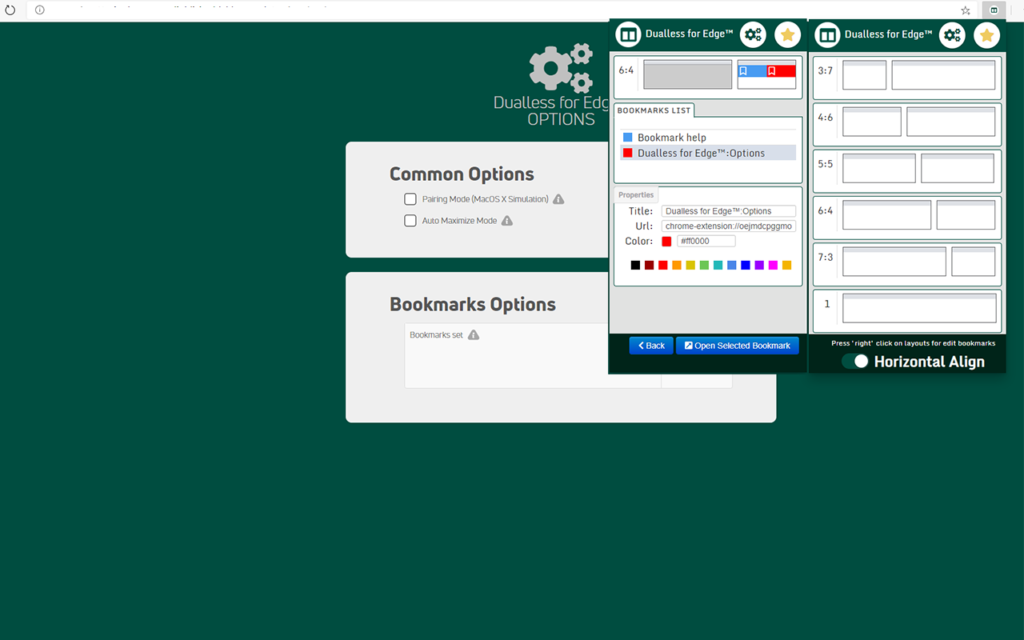The width and height of the screenshot is (1024, 640).
Task: Choose narrower pane of layouts panel 6:4 layout
Action: click(x=965, y=215)
